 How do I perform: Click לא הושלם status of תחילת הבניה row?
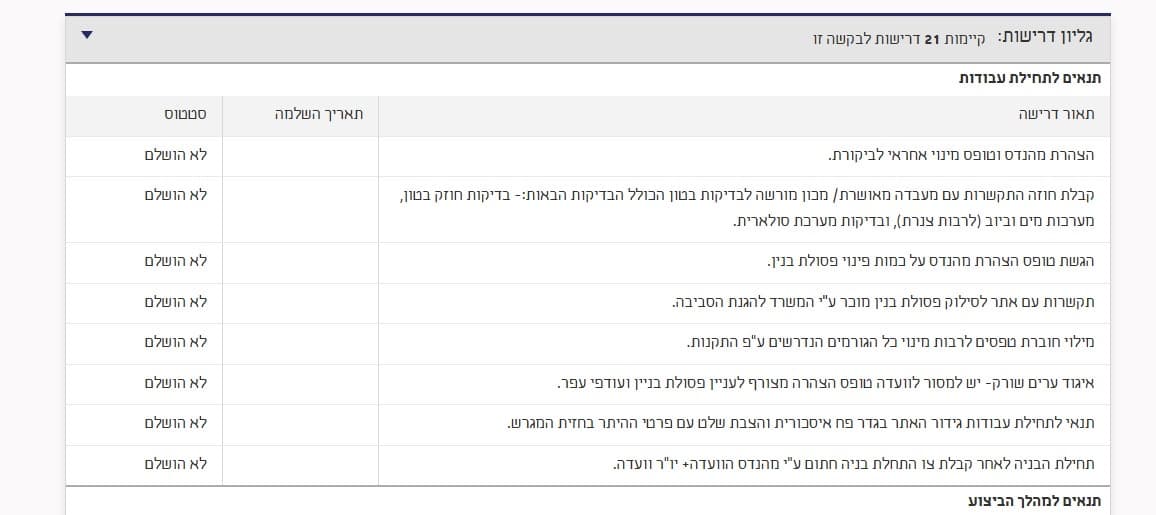176,463
